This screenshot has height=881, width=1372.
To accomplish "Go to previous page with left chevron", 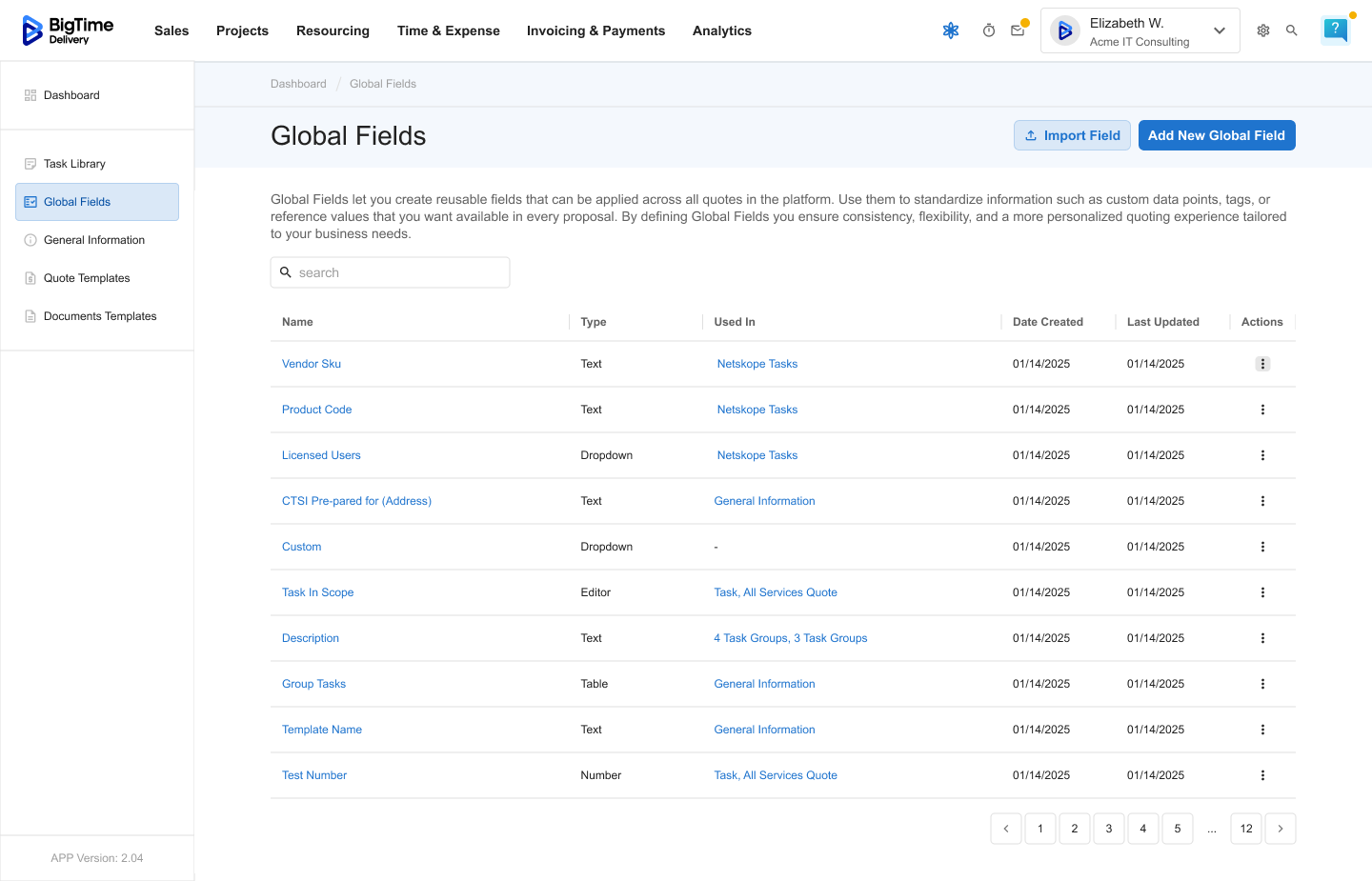I will (x=1005, y=829).
